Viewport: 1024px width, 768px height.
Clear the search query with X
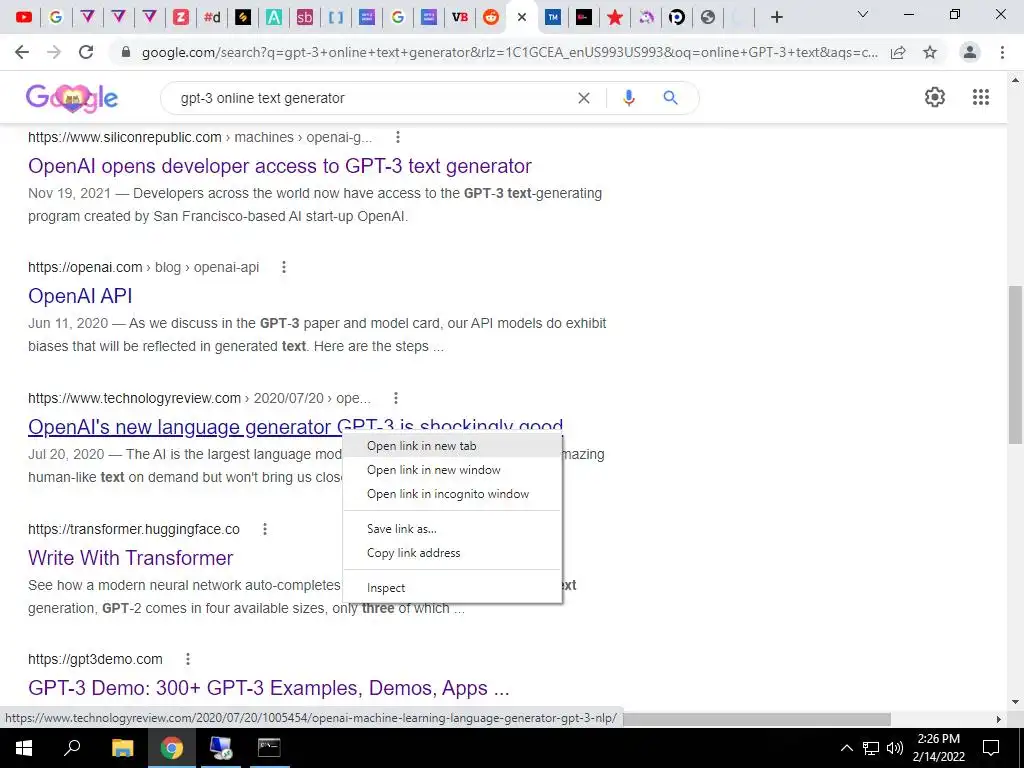pos(584,98)
